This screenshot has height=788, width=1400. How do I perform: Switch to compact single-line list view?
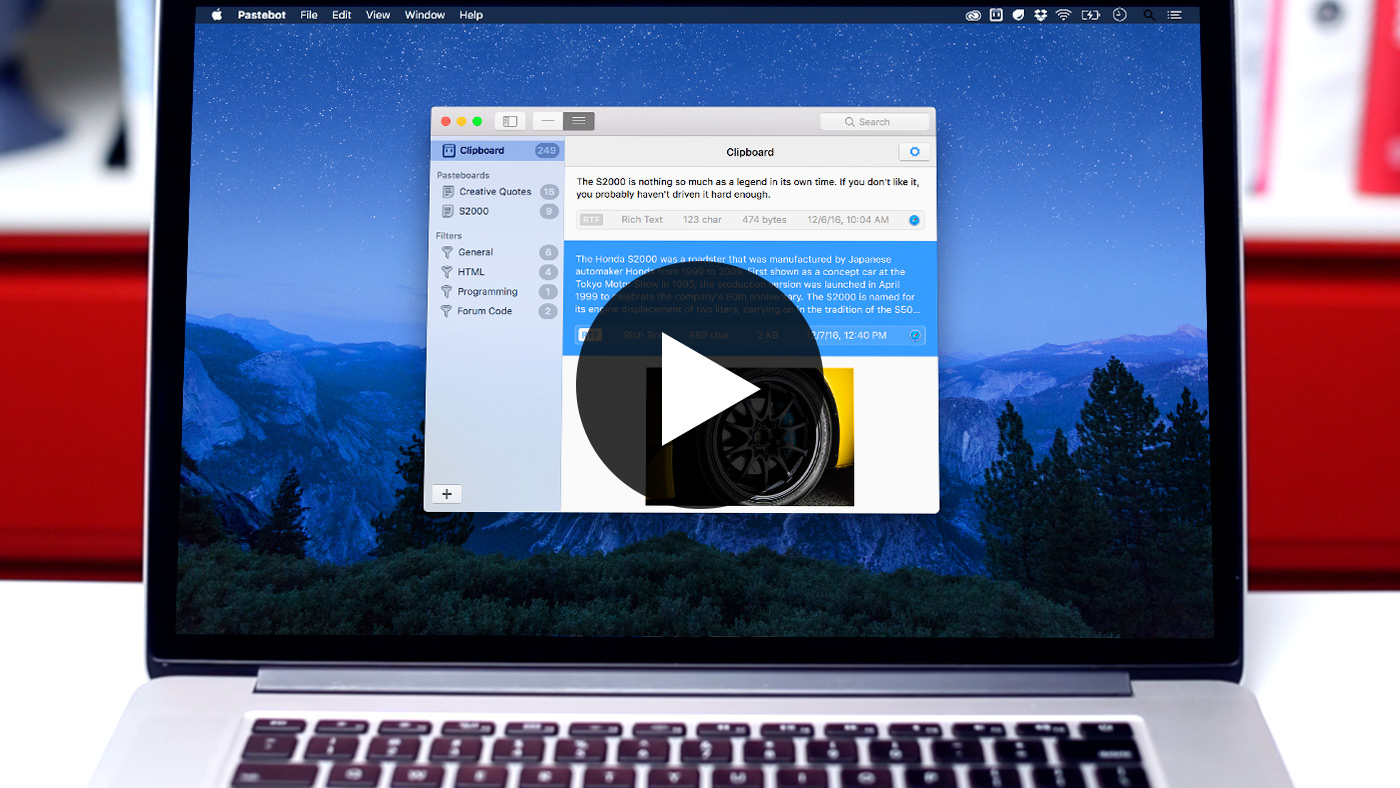point(547,121)
